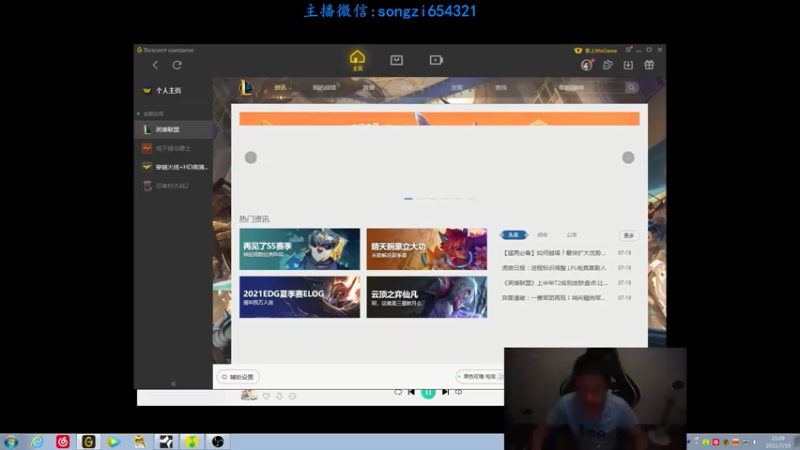Select the 头条 news filter tab
The image size is (800, 450).
(514, 235)
